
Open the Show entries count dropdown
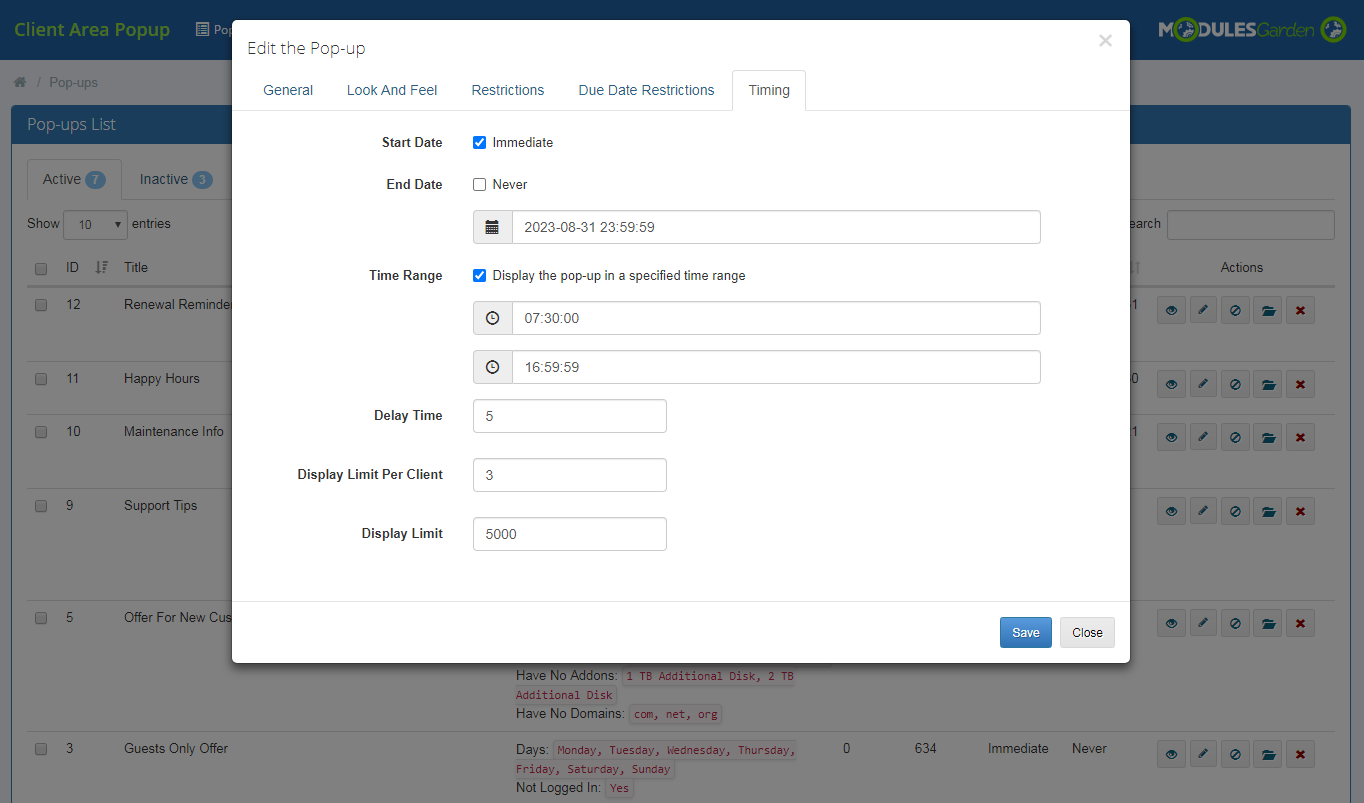coord(94,224)
